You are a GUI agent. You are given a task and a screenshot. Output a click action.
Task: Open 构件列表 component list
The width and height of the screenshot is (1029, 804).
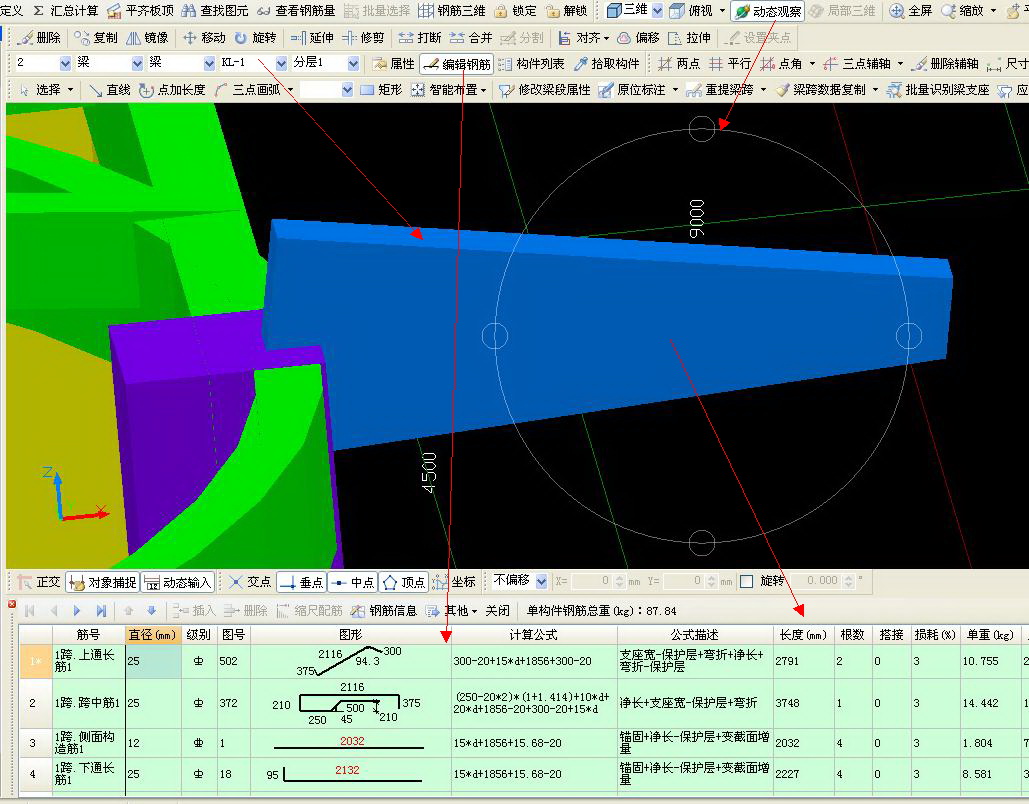click(x=532, y=64)
